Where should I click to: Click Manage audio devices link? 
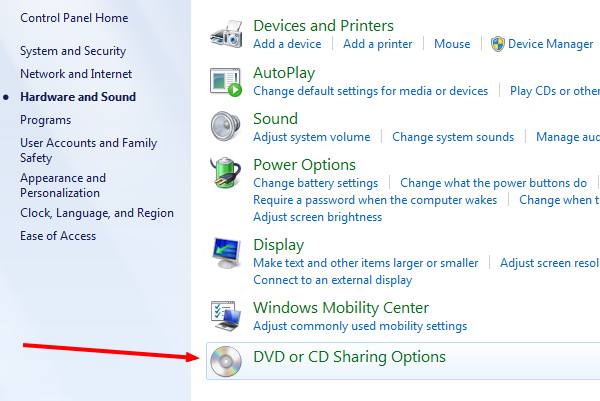click(x=568, y=137)
